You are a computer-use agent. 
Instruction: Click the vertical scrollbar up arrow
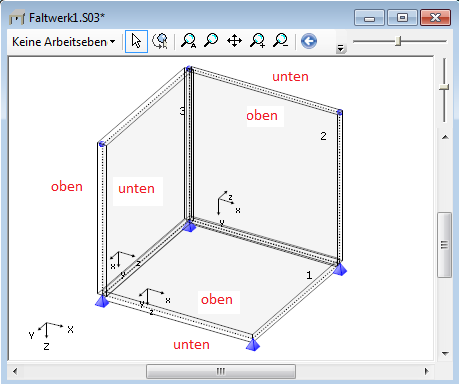coord(445,137)
